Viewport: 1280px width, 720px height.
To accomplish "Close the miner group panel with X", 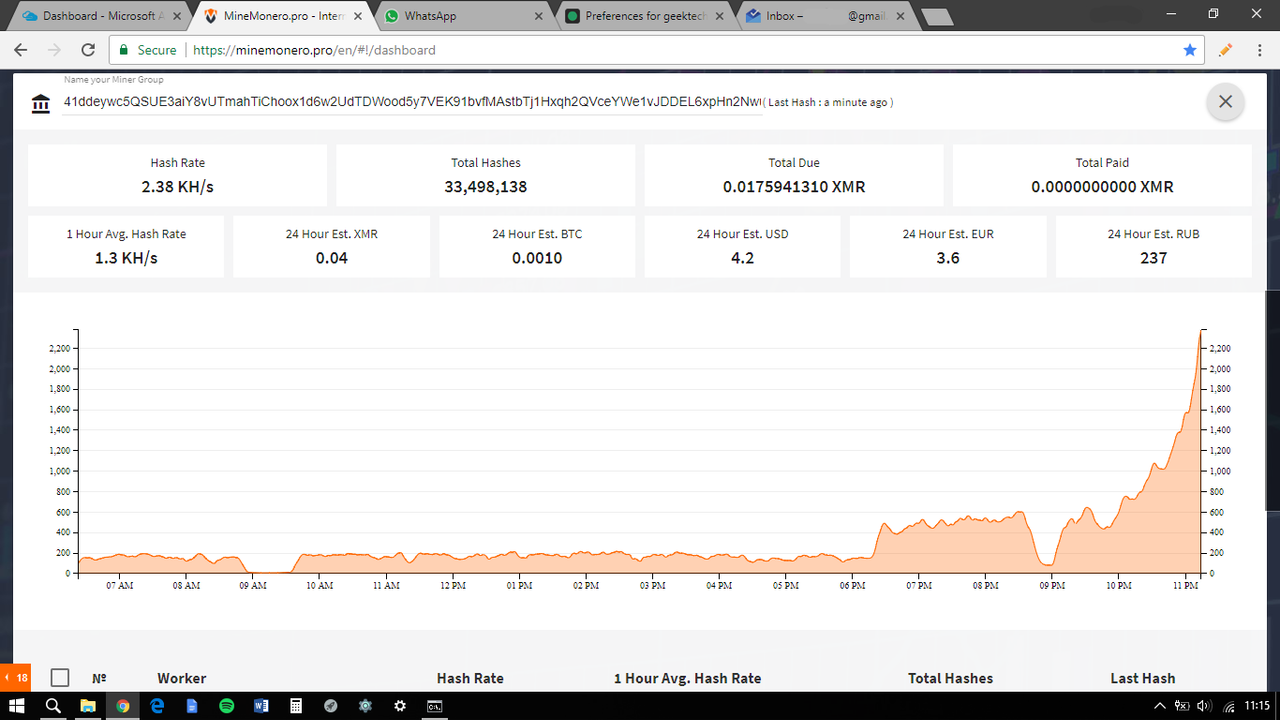I will [x=1225, y=102].
